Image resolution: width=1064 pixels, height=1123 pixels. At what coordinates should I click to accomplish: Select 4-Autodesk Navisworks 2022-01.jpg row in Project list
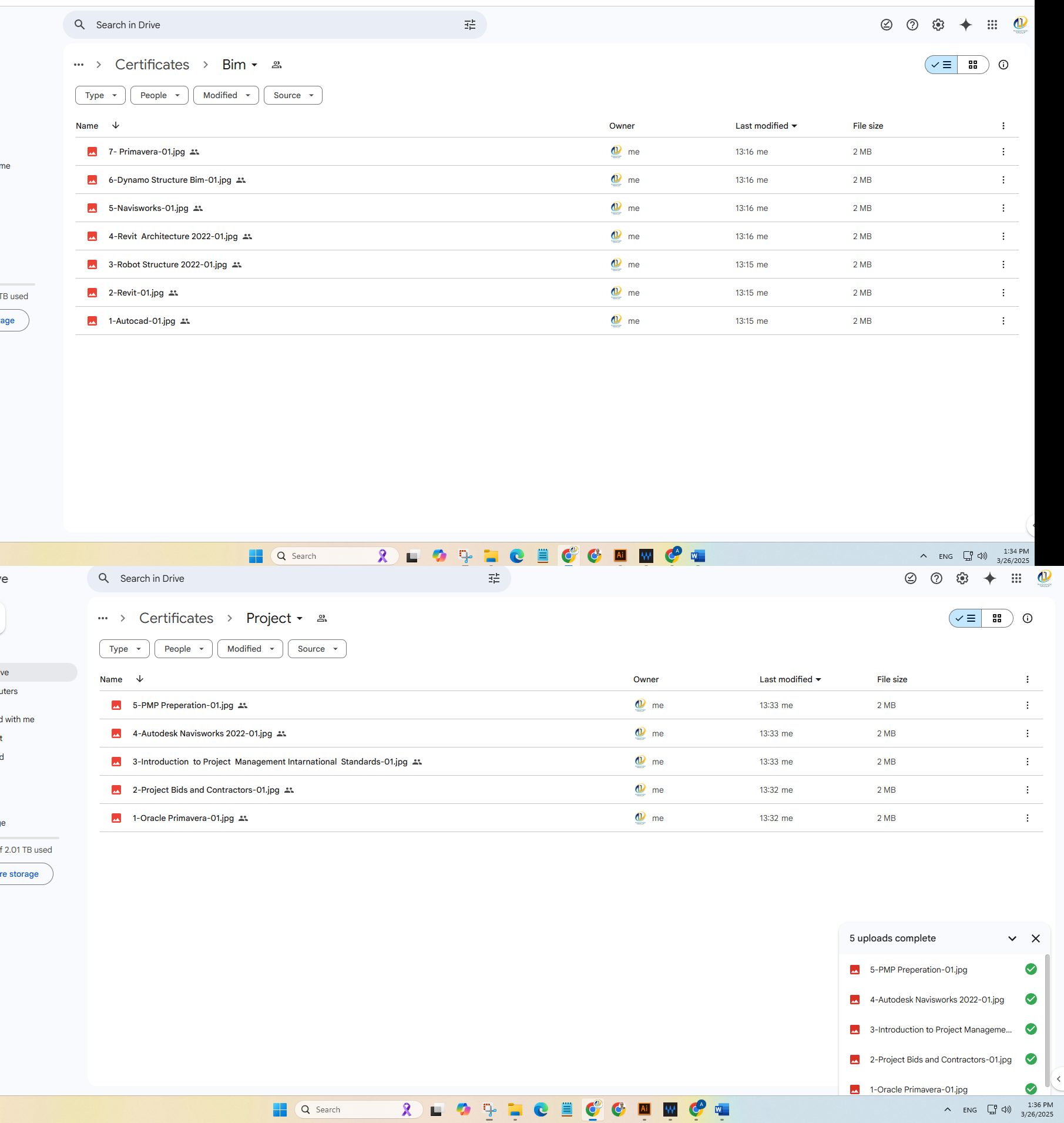(571, 733)
